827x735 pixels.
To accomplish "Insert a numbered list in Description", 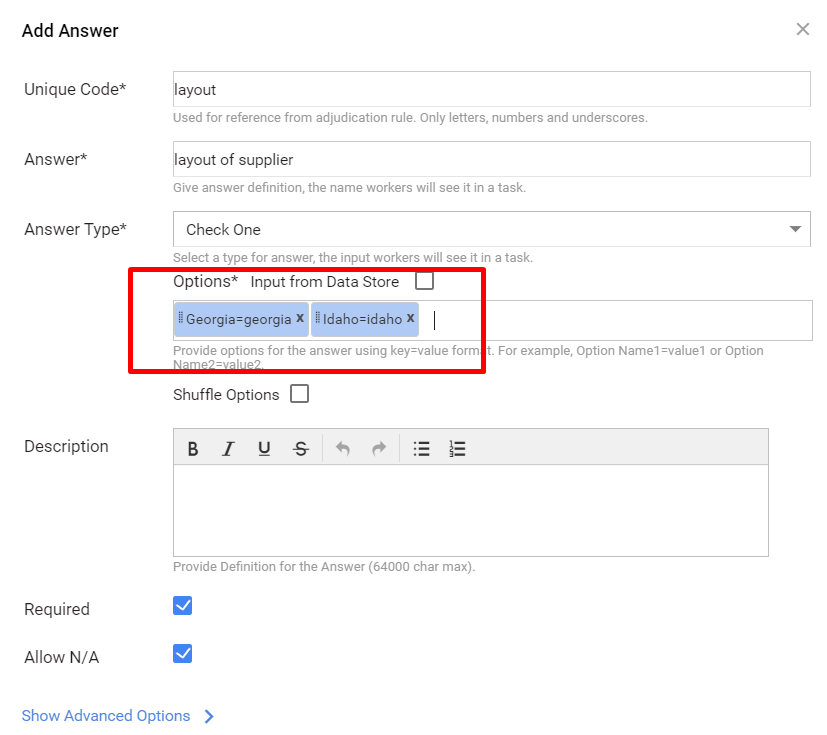I will 457,449.
